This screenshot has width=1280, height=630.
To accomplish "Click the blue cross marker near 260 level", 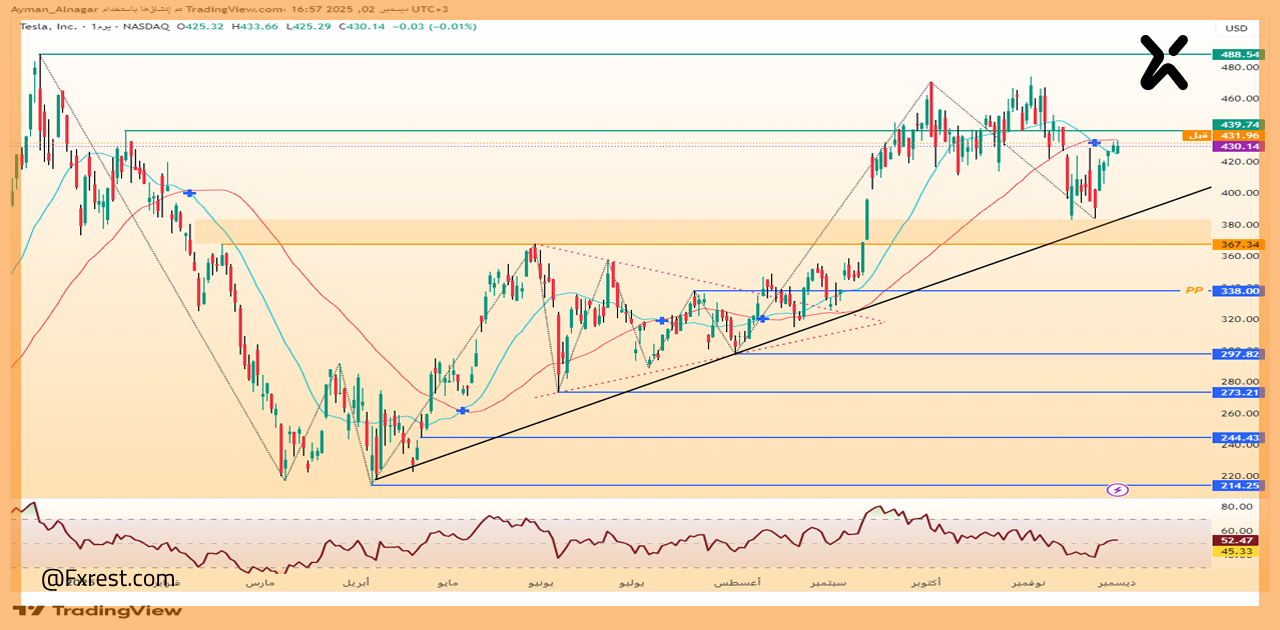I will click(462, 410).
